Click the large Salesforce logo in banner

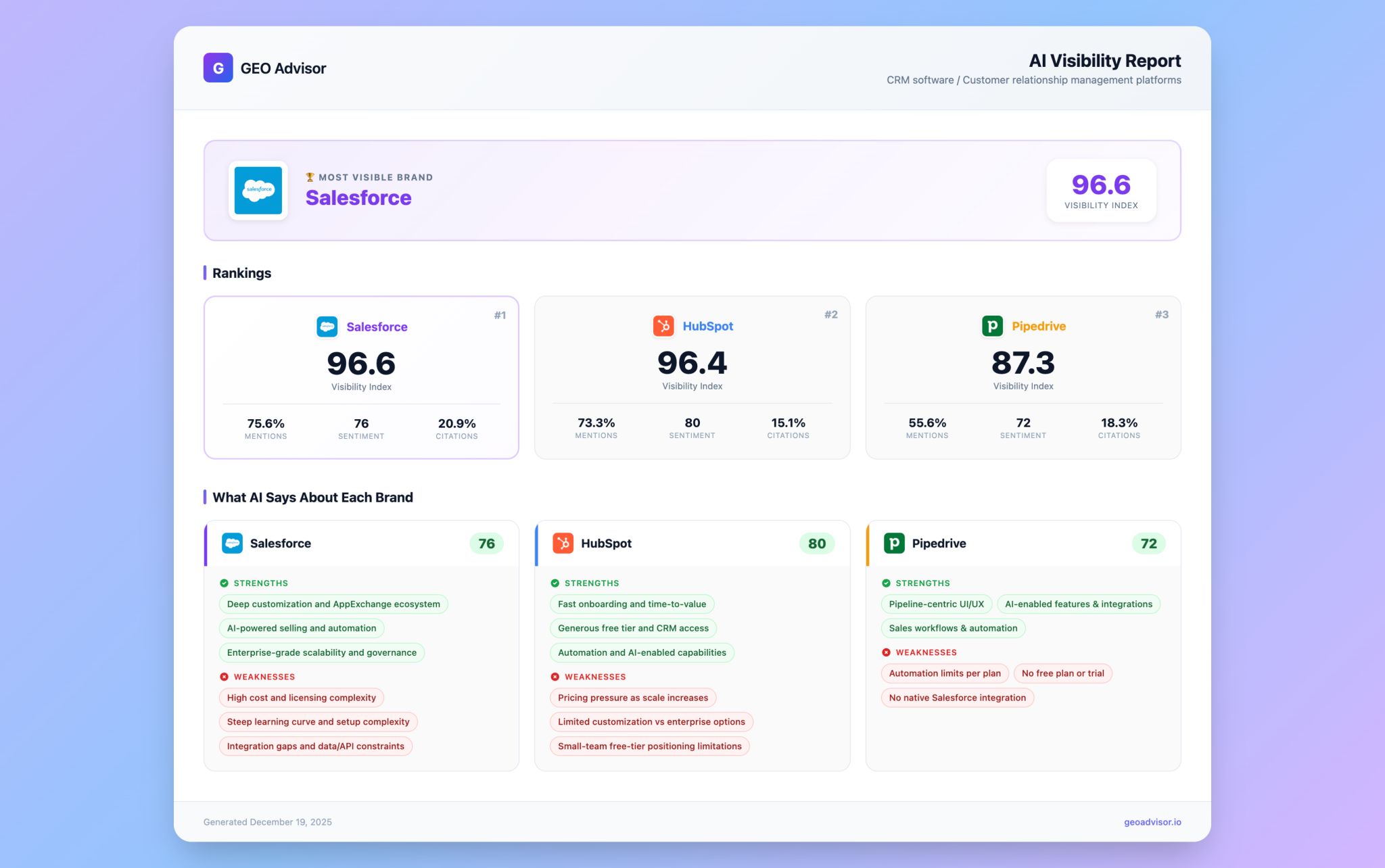click(x=258, y=191)
